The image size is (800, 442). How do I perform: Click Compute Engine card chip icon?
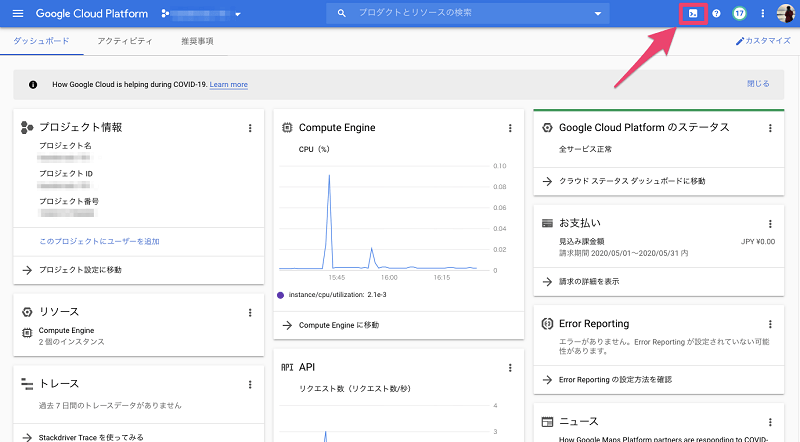point(287,128)
